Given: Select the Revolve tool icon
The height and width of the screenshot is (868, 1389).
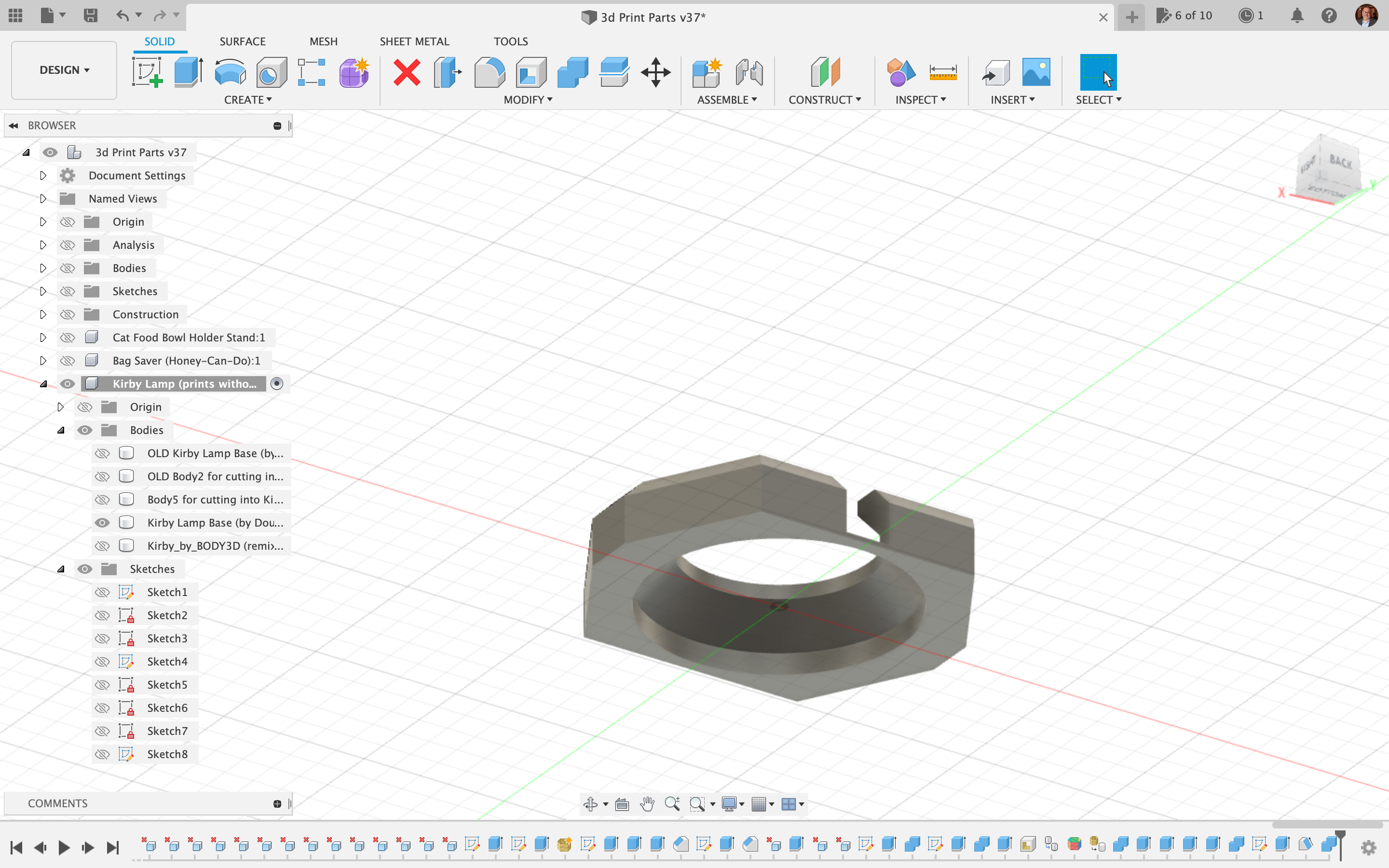Looking at the screenshot, I should (230, 72).
